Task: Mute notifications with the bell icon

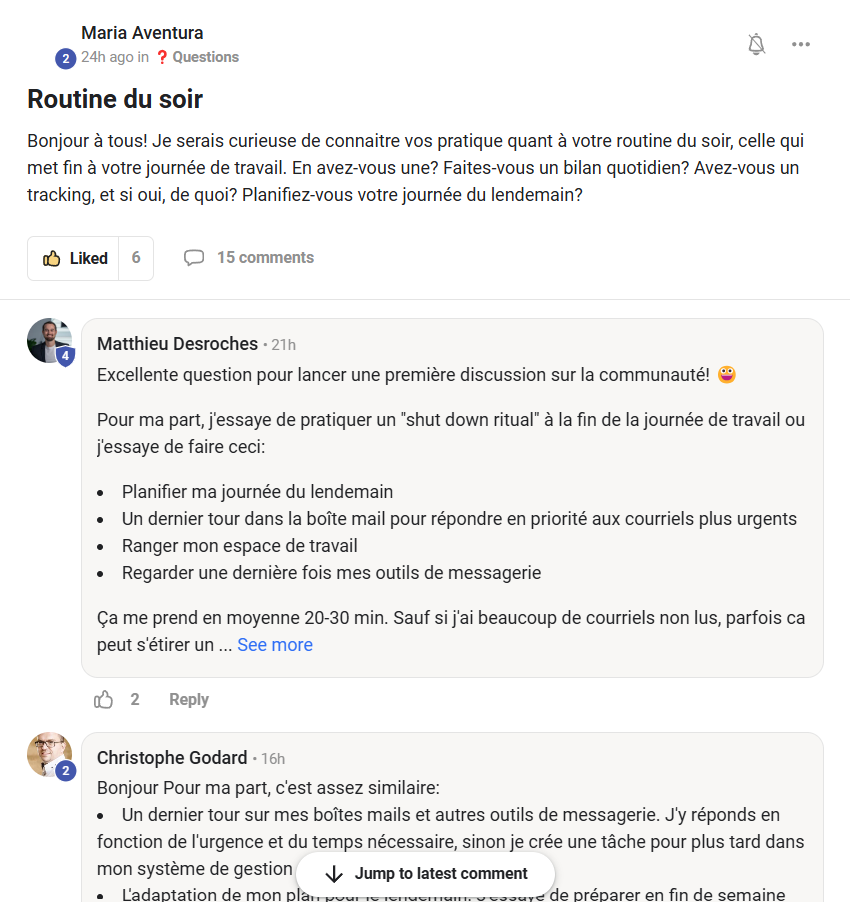Action: (x=757, y=44)
